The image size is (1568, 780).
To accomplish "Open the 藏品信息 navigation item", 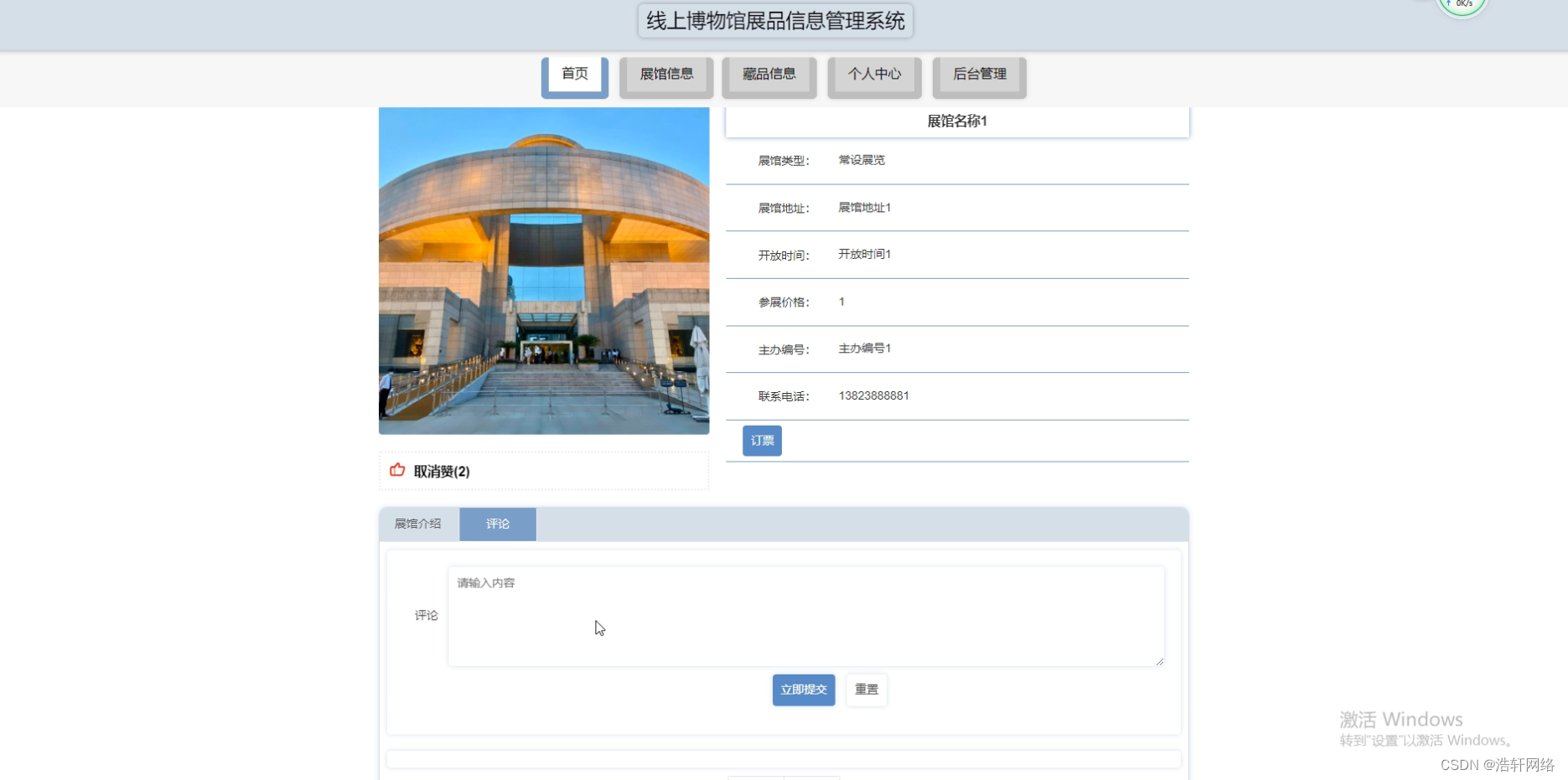I will click(768, 75).
